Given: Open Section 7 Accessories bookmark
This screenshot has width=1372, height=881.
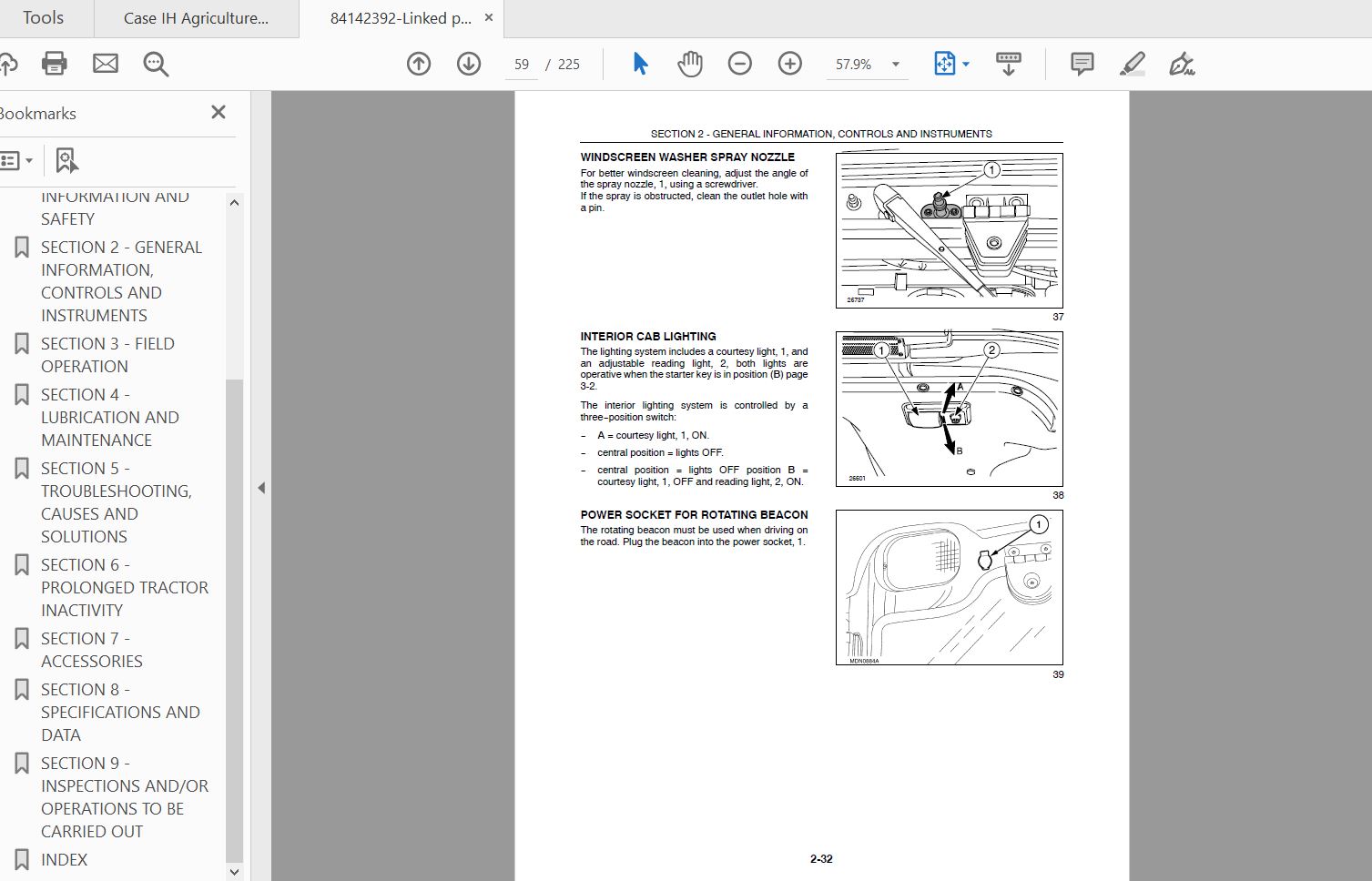Looking at the screenshot, I should coord(91,651).
